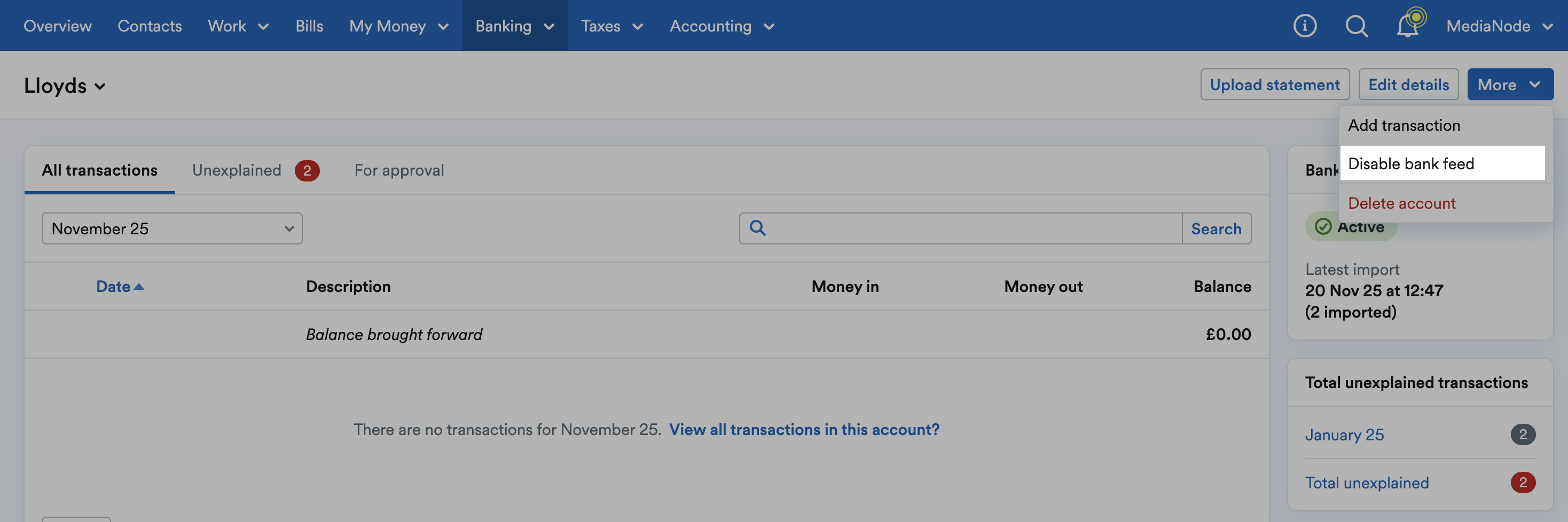Open the Banking dropdown menu
The width and height of the screenshot is (1568, 522).
click(514, 26)
